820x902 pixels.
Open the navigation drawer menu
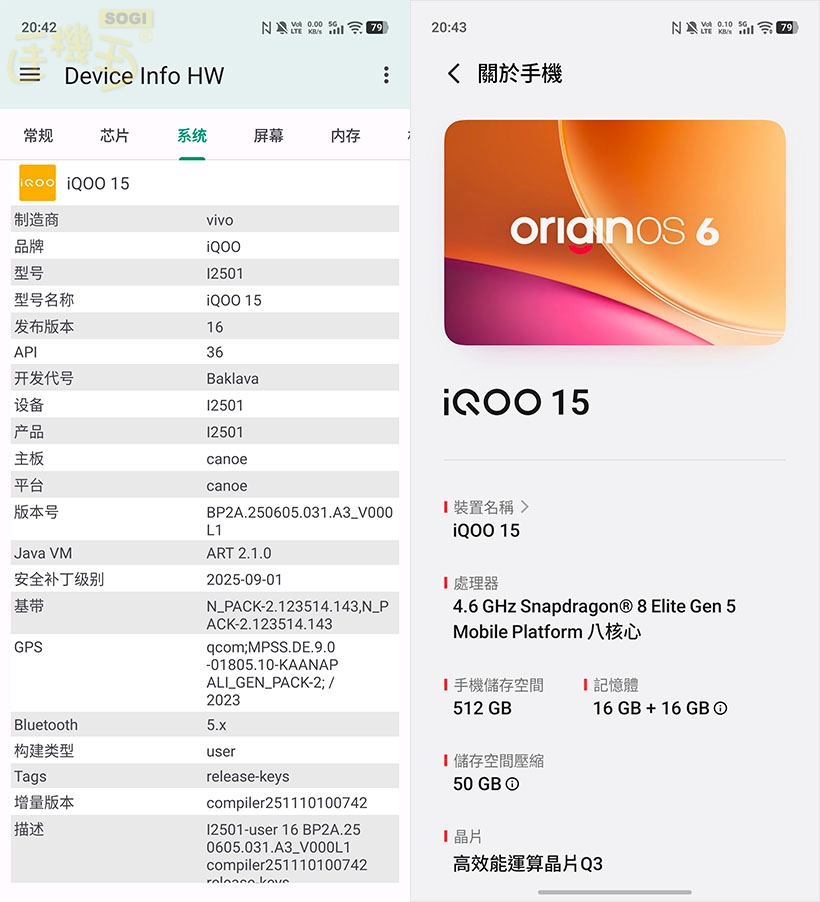(29, 75)
